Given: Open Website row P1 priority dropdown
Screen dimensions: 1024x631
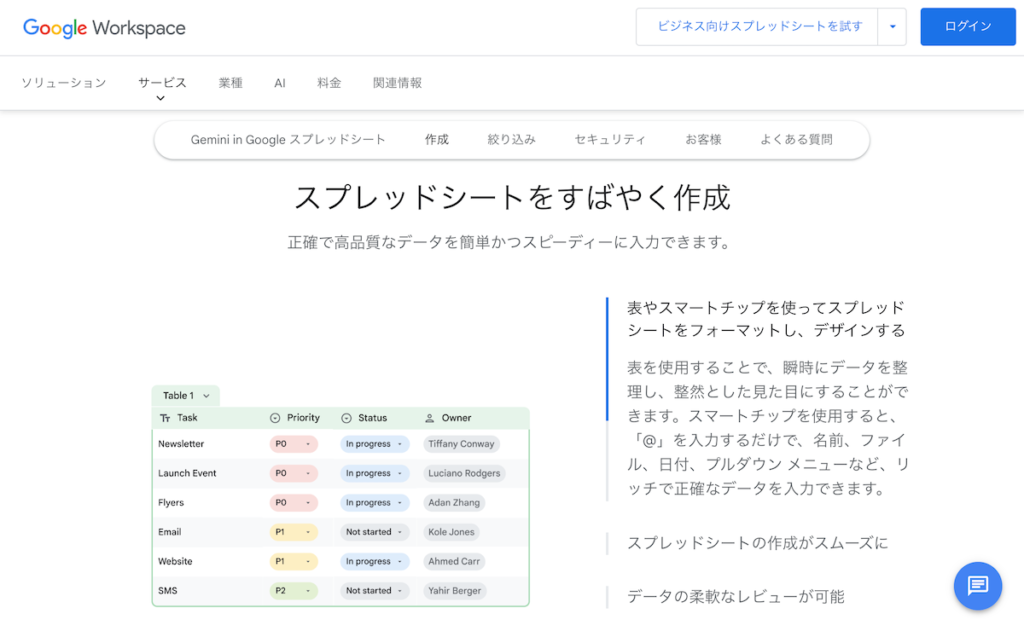Looking at the screenshot, I should (293, 562).
